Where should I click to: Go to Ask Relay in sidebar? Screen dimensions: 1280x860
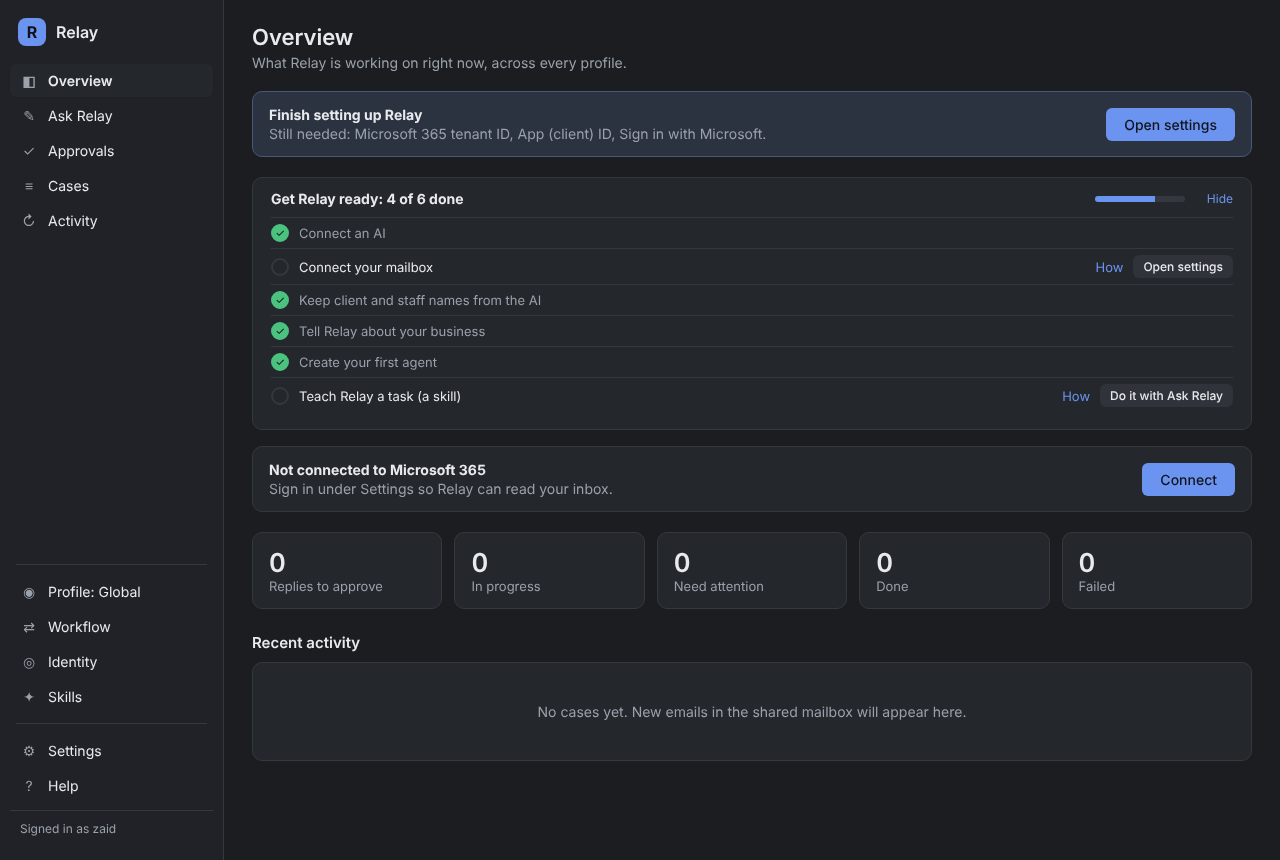point(111,116)
